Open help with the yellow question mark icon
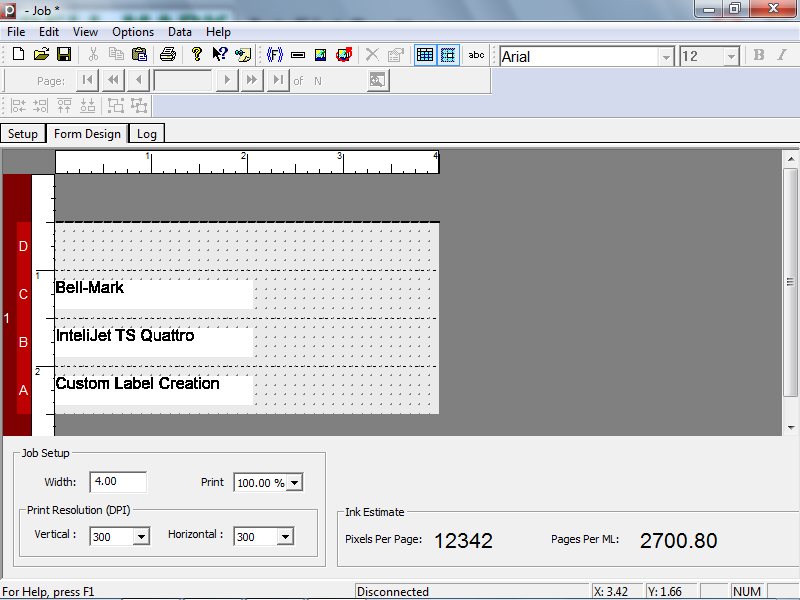 [196, 54]
